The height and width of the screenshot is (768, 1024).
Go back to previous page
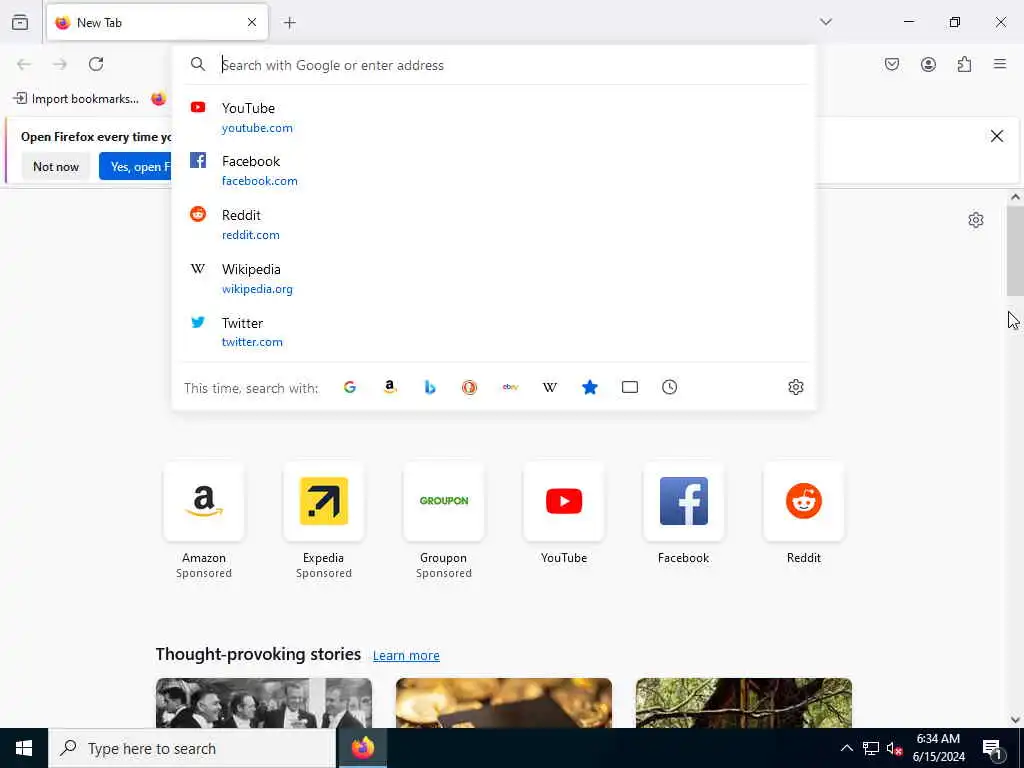(24, 64)
